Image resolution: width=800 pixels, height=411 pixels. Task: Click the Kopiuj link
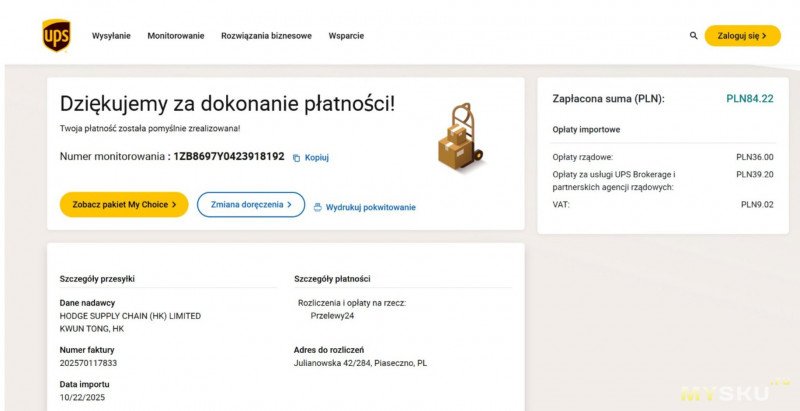(317, 158)
